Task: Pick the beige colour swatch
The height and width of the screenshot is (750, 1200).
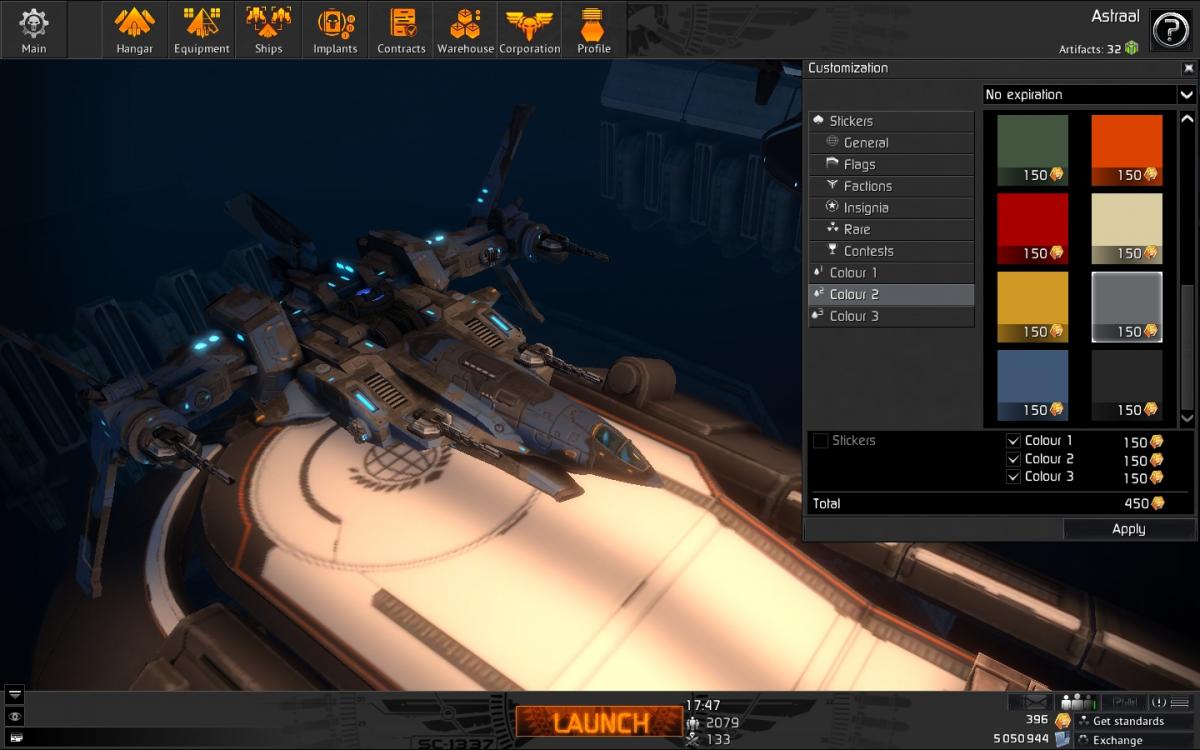Action: pos(1127,229)
